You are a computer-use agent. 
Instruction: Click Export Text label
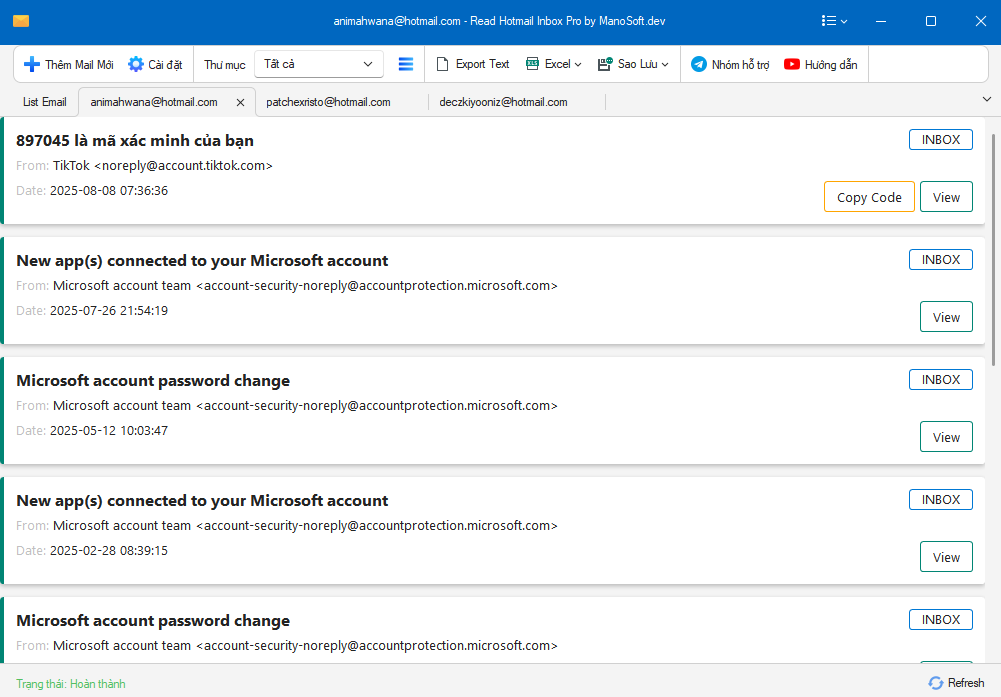tap(483, 64)
